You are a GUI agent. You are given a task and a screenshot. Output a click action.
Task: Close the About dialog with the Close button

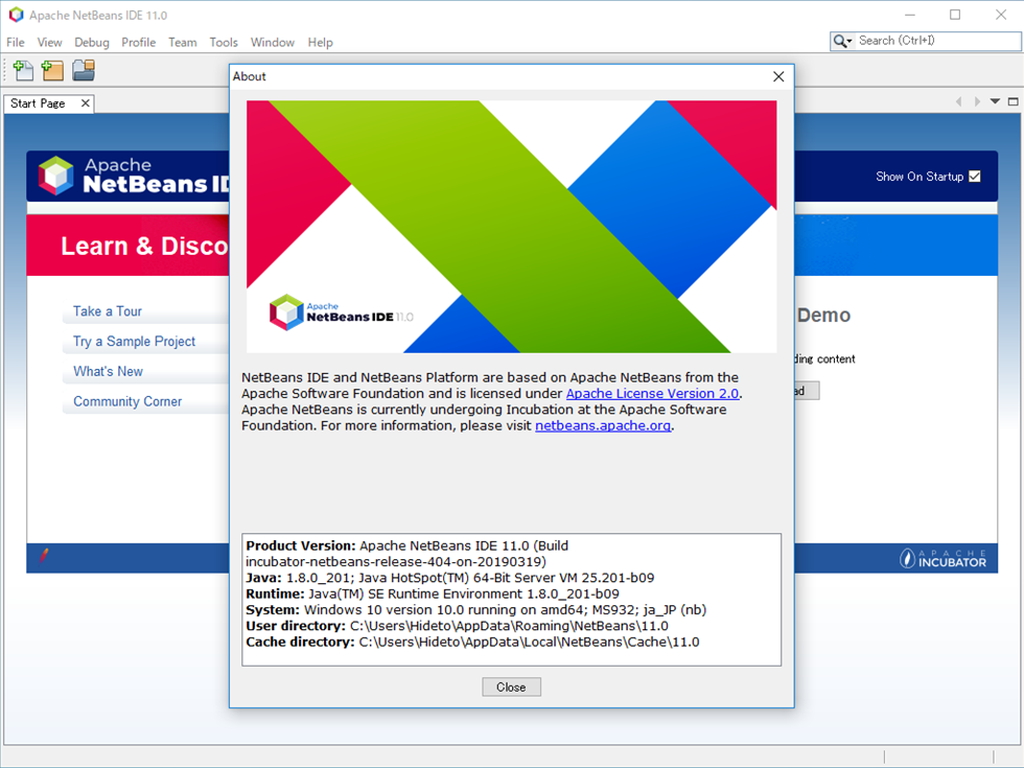[511, 687]
